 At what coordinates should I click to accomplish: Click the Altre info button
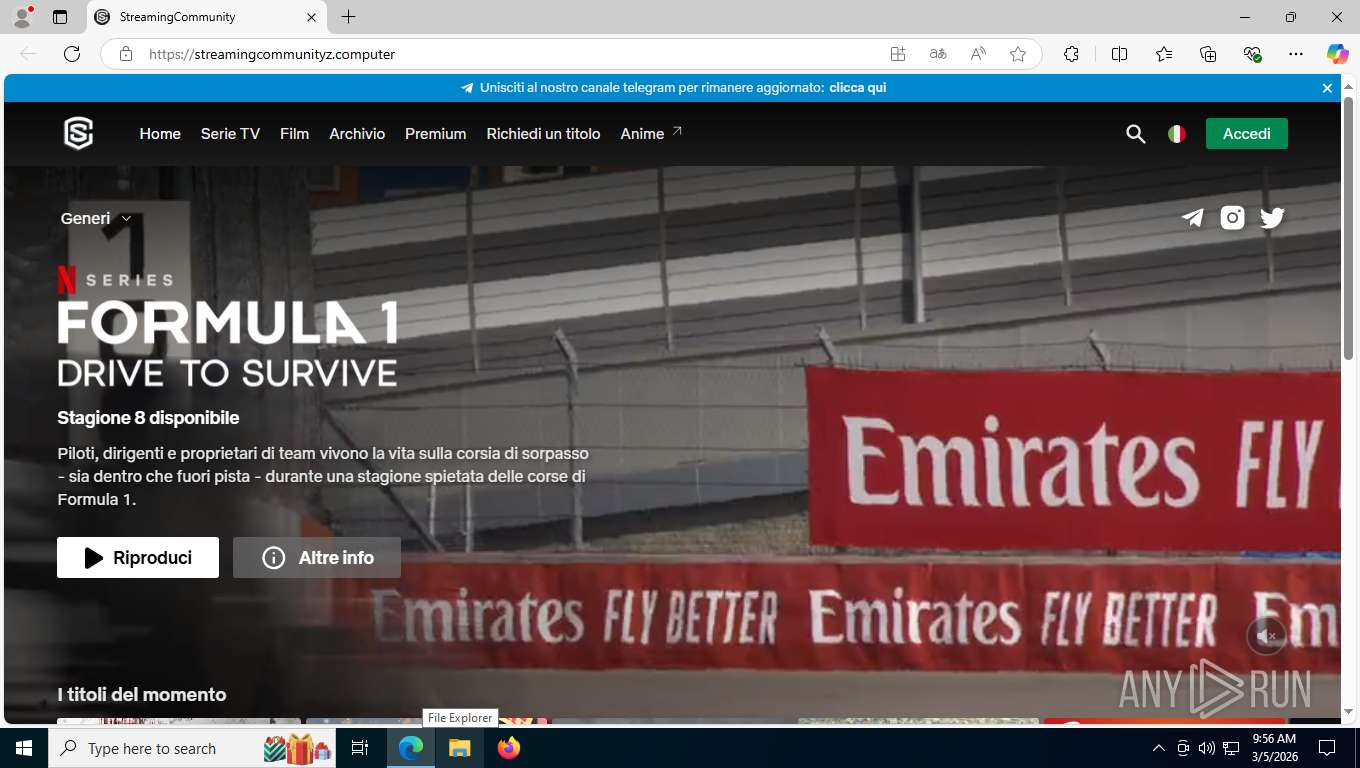[x=317, y=557]
